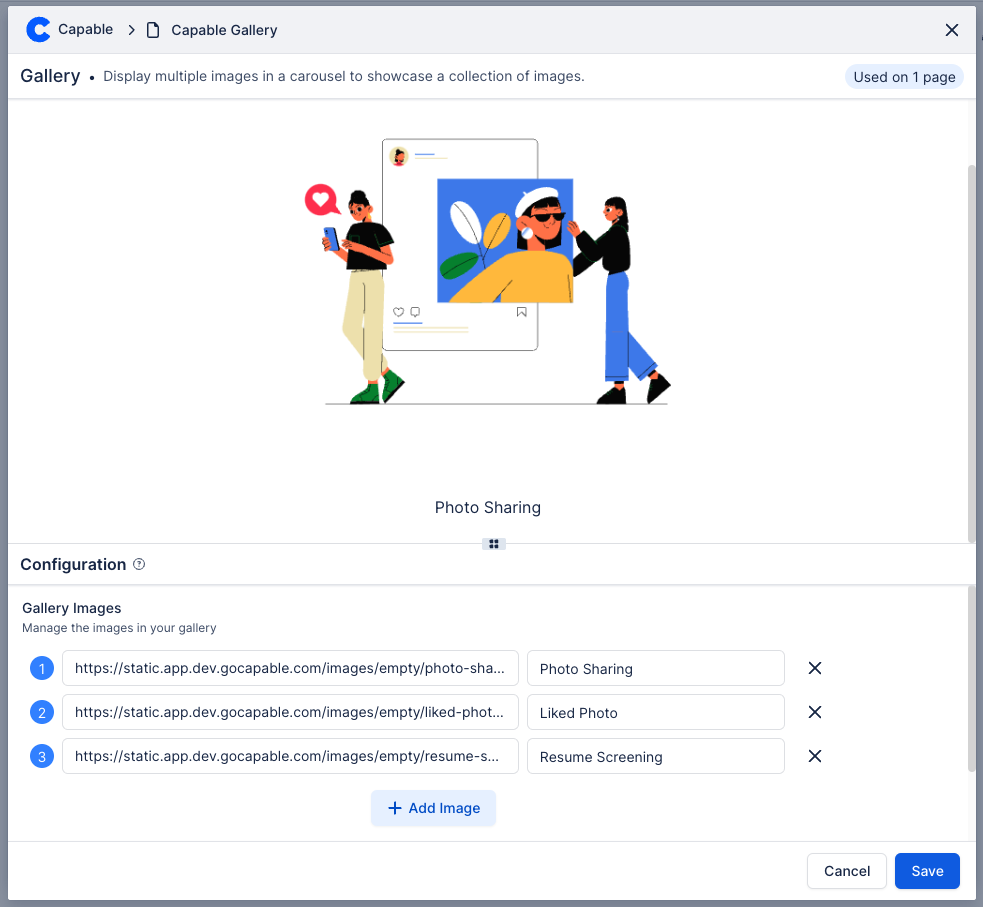Click the number 1 row badge
The height and width of the screenshot is (907, 983).
42,669
